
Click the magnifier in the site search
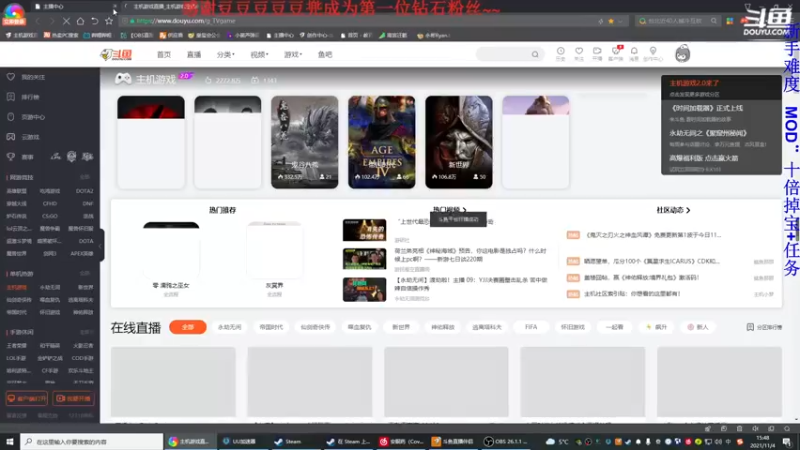coord(535,54)
